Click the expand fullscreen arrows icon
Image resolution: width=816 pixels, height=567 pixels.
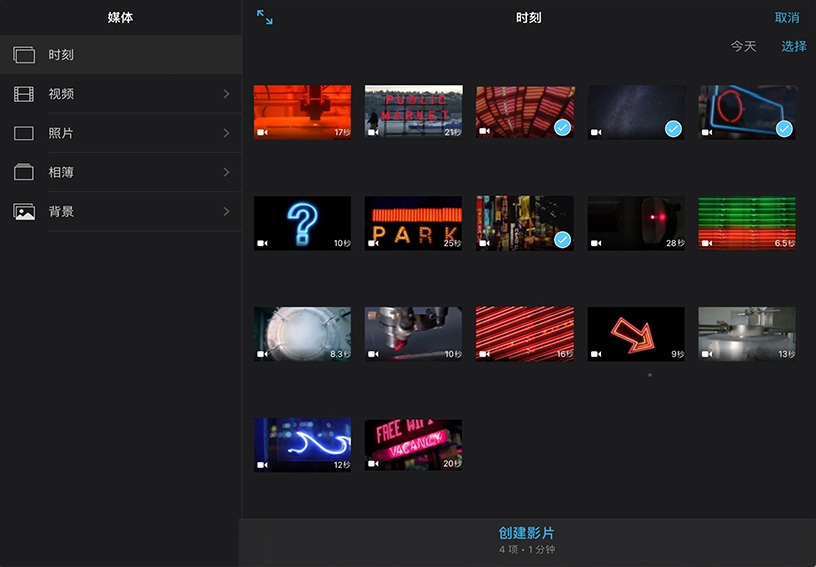pos(264,17)
